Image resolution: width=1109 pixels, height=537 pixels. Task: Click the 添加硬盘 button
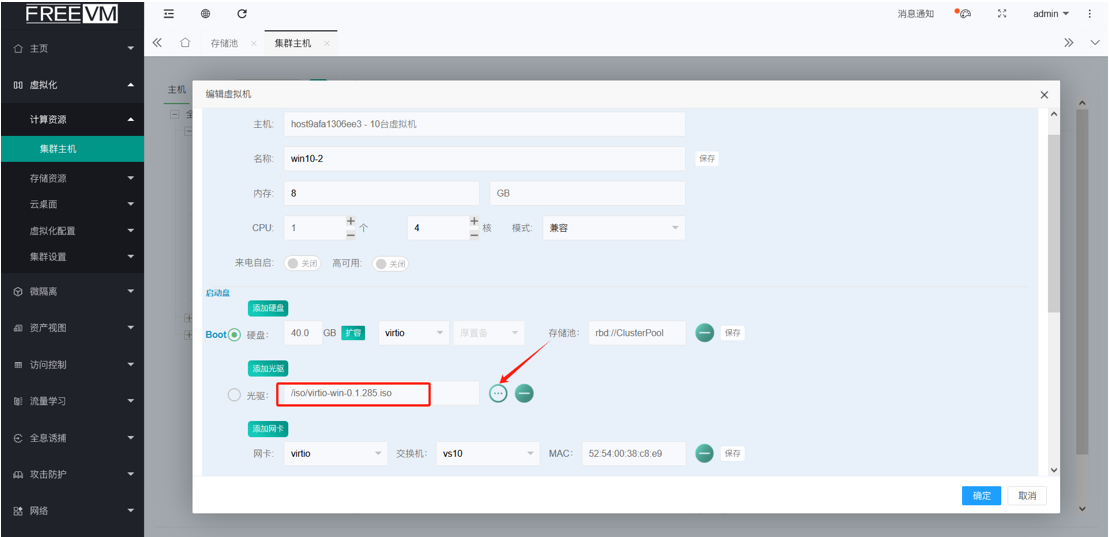tap(268, 308)
